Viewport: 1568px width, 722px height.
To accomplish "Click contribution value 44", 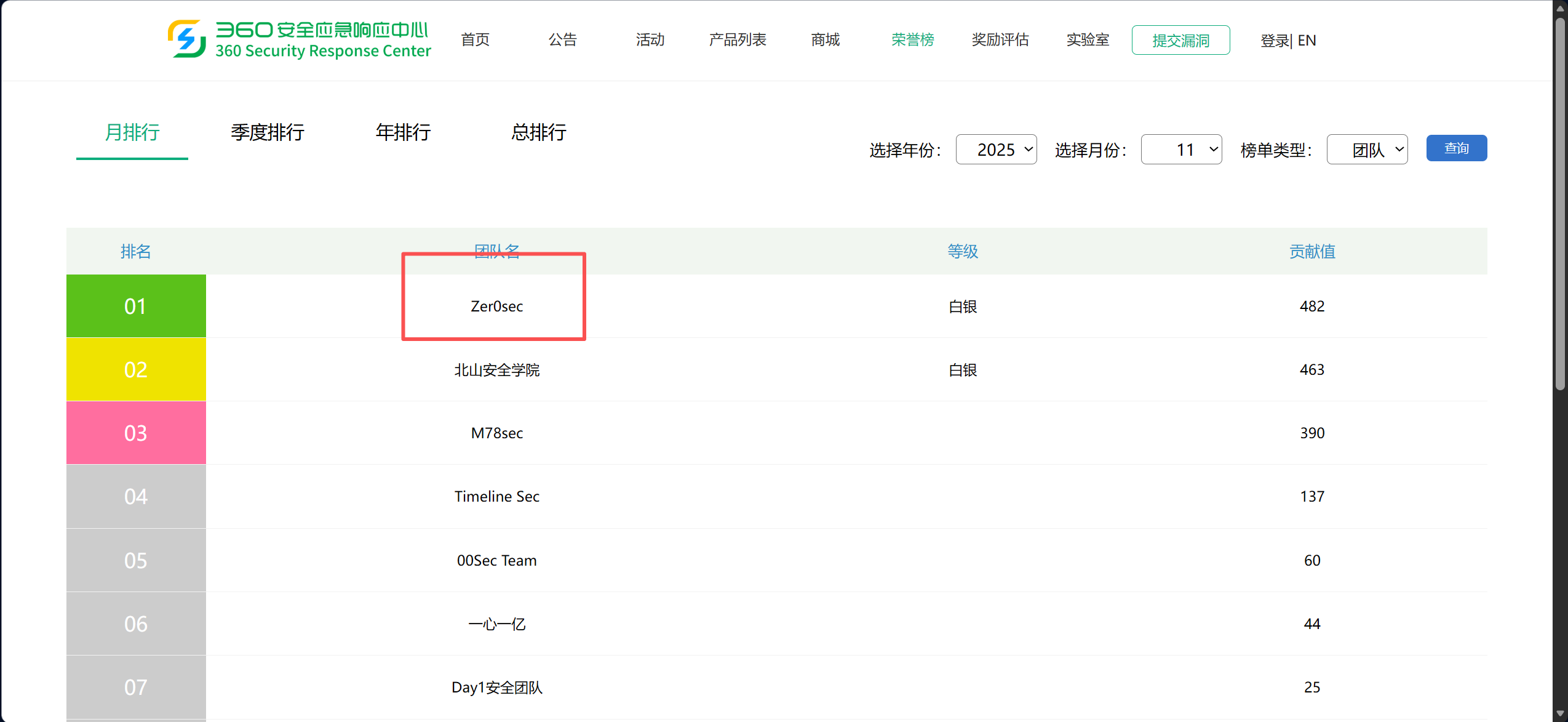I will coord(1312,624).
